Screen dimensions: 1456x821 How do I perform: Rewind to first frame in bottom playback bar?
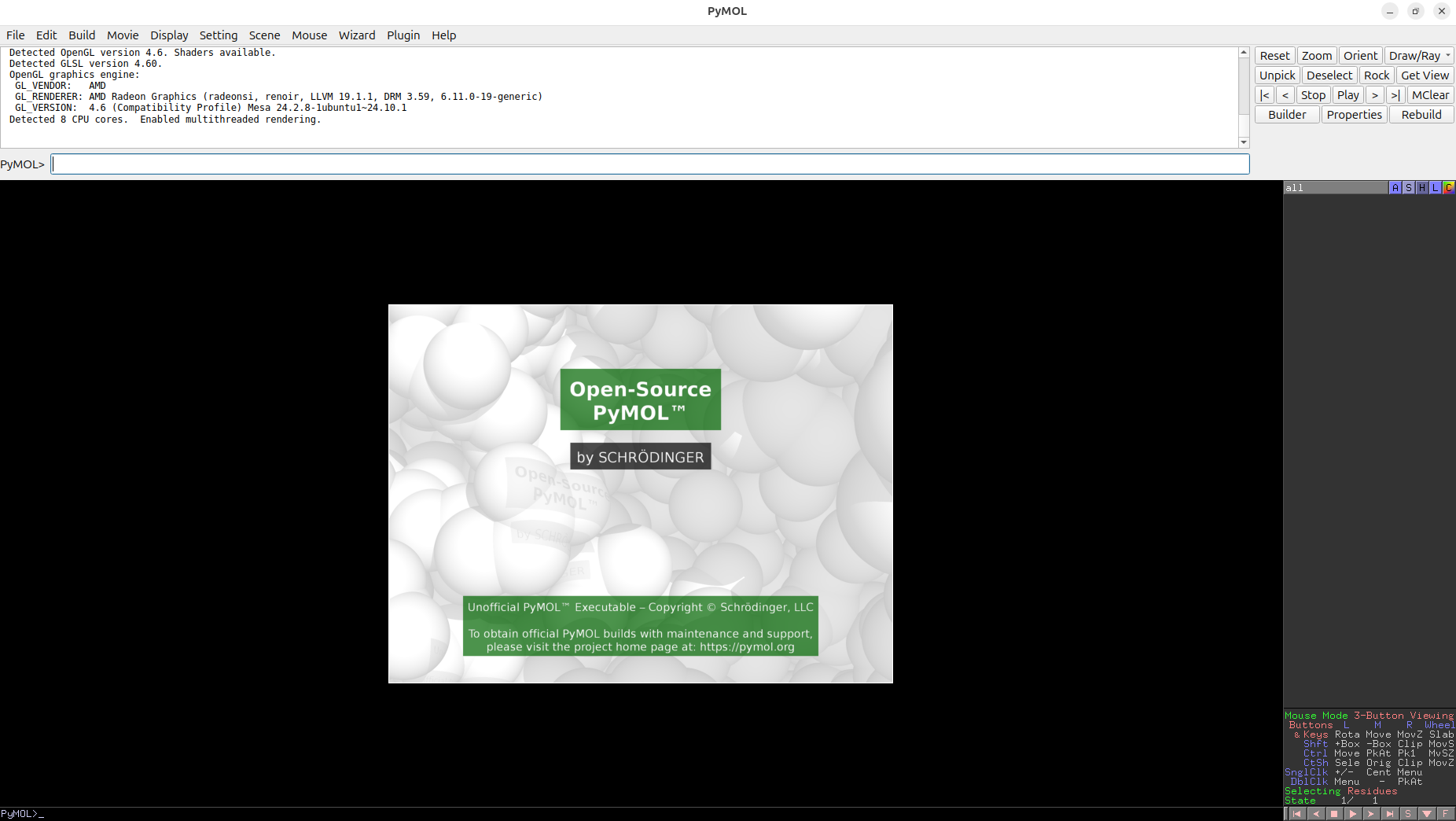pyautogui.click(x=1297, y=814)
